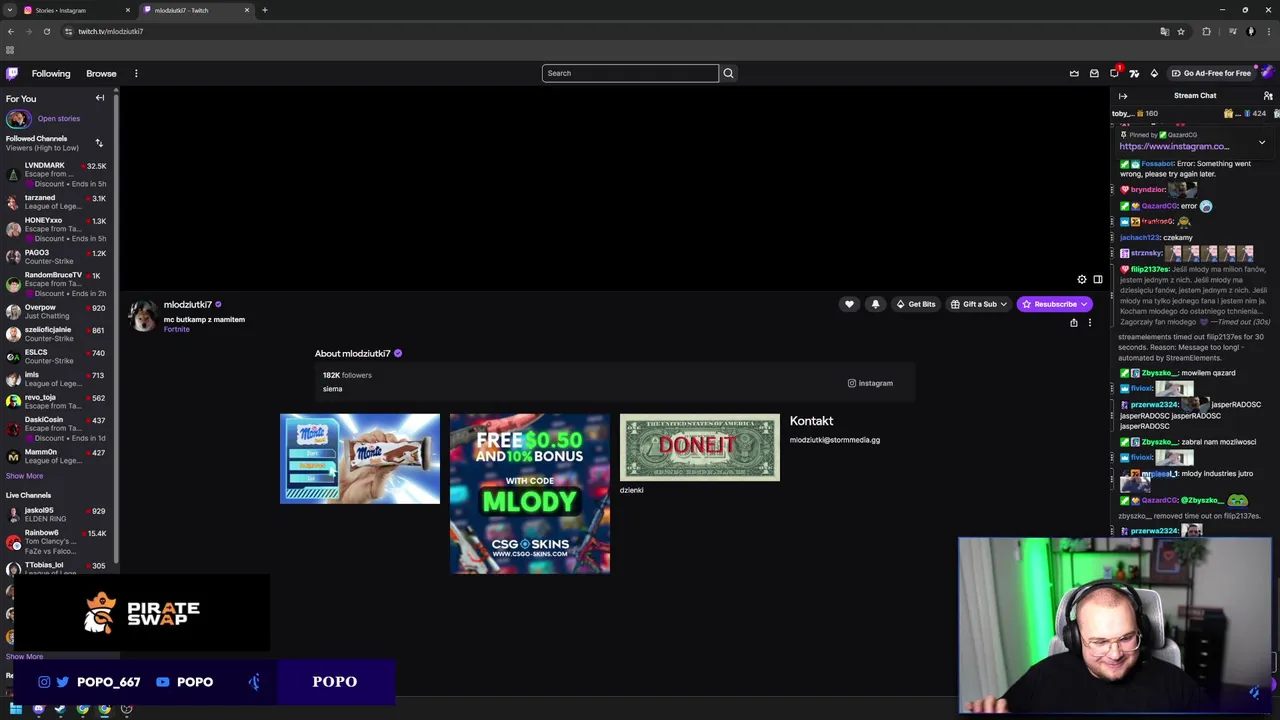
Task: Open the instagram social link
Action: 870,383
